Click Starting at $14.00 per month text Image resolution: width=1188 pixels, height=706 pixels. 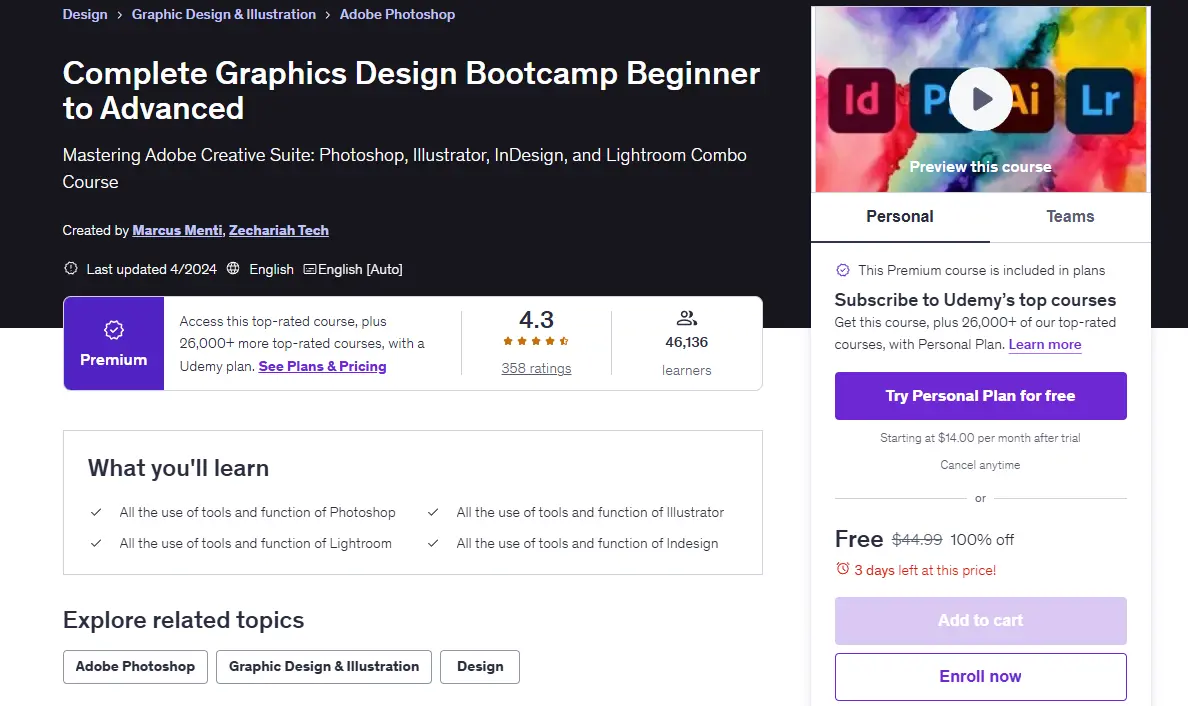point(980,438)
